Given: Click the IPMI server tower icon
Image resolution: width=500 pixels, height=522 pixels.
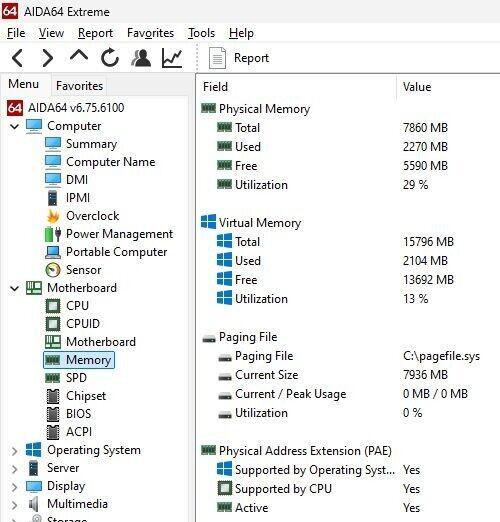Looking at the screenshot, I should point(53,198).
